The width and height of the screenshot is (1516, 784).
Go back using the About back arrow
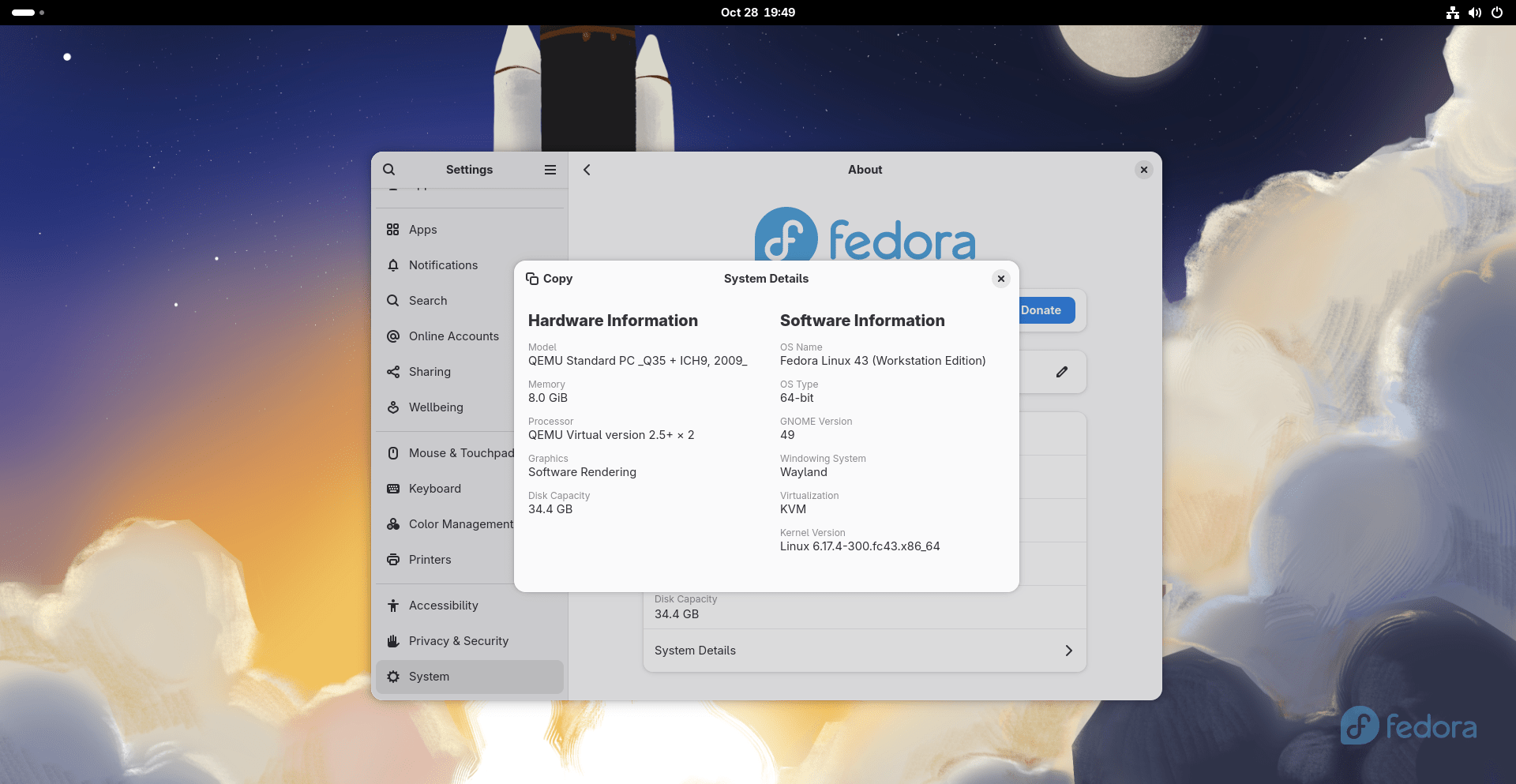pyautogui.click(x=587, y=170)
